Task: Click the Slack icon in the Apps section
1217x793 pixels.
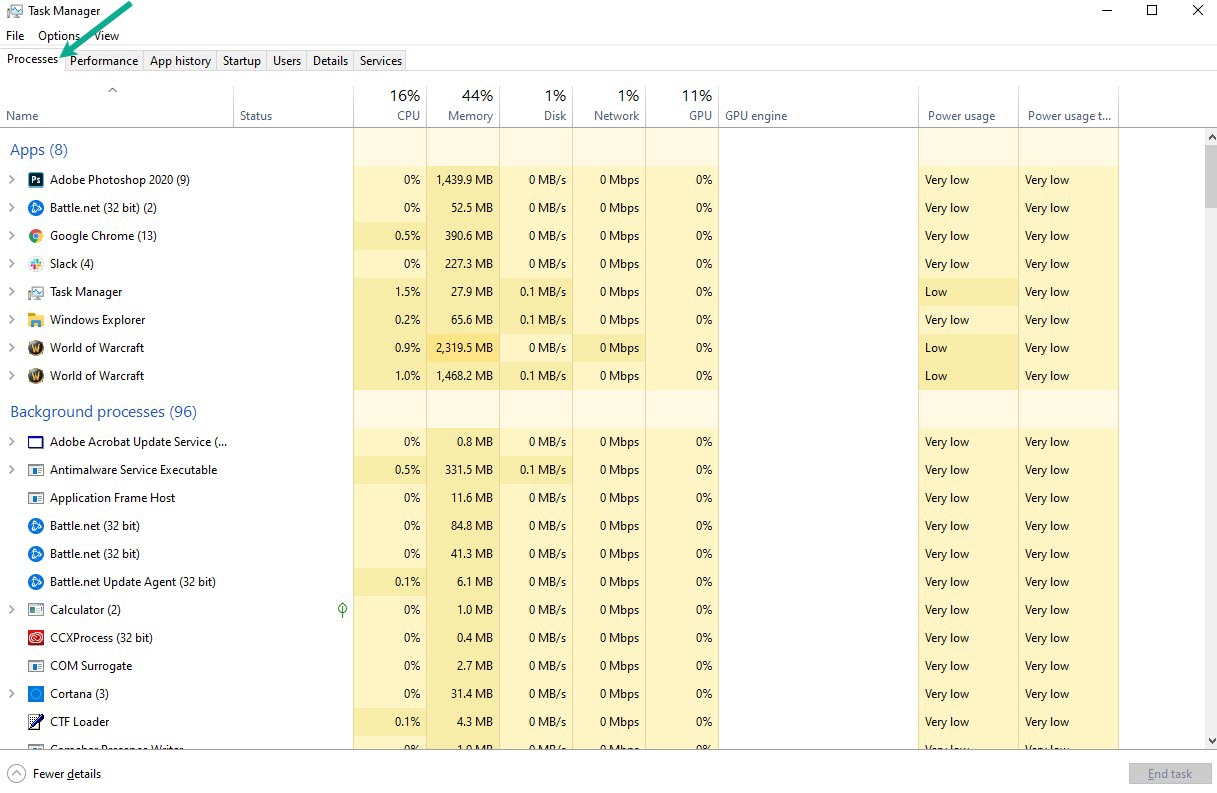Action: pyautogui.click(x=35, y=264)
